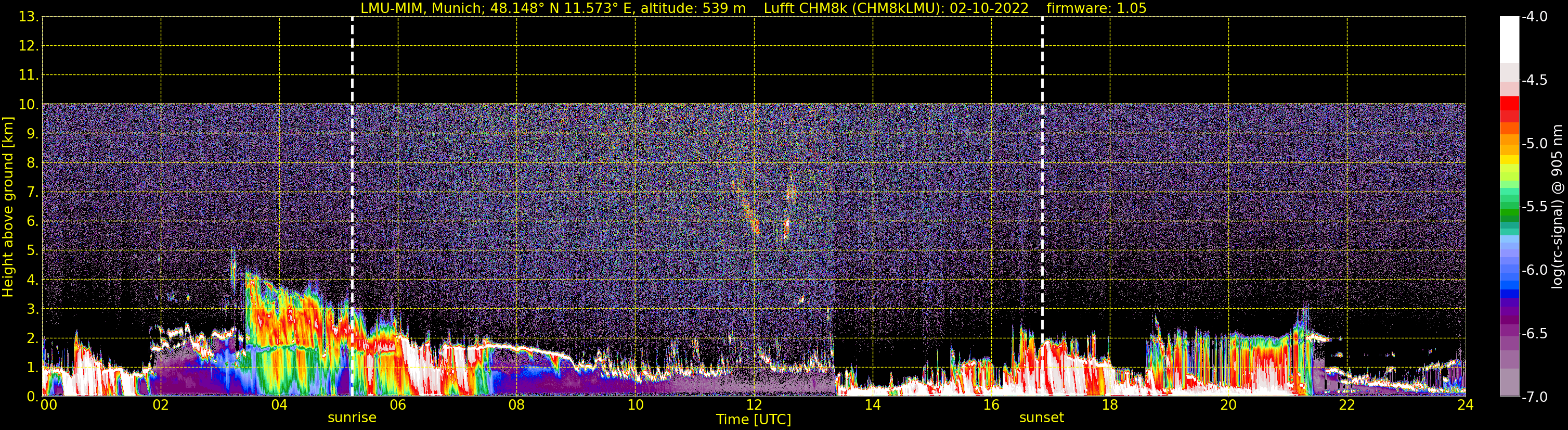Click the white segment at the colorbar top
Viewport: 1568px width, 430px height.
pyautogui.click(x=1509, y=40)
